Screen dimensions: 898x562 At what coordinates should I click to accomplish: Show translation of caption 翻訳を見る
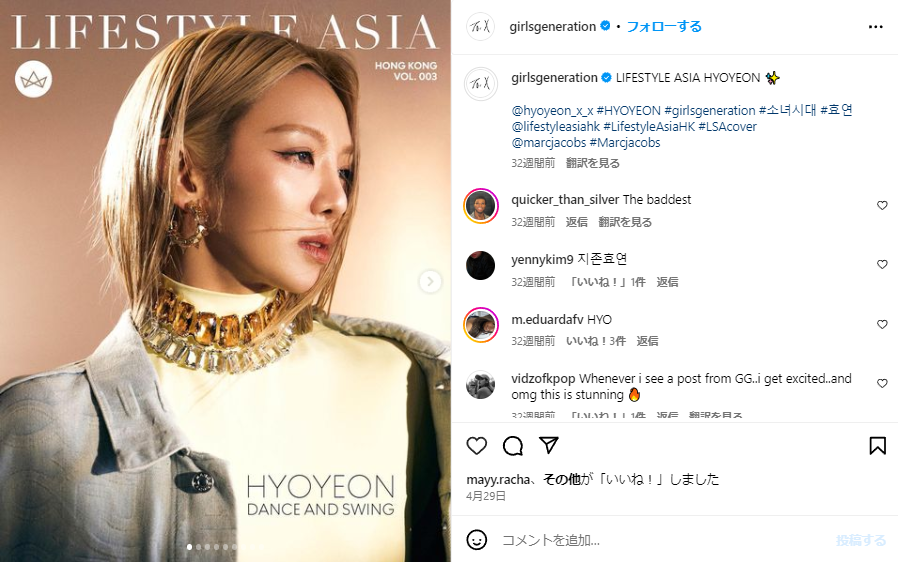tap(593, 163)
